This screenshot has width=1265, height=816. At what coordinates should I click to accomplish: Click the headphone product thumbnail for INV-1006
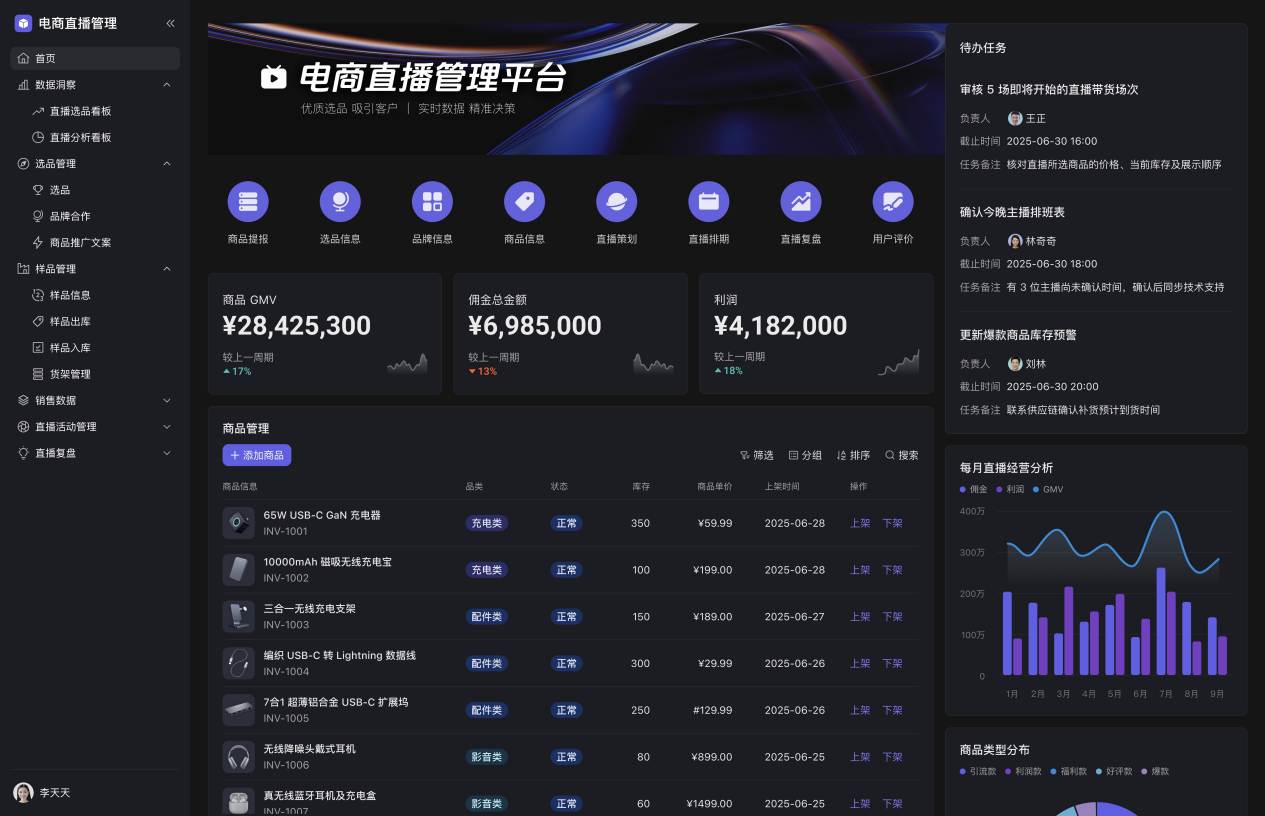pos(238,756)
